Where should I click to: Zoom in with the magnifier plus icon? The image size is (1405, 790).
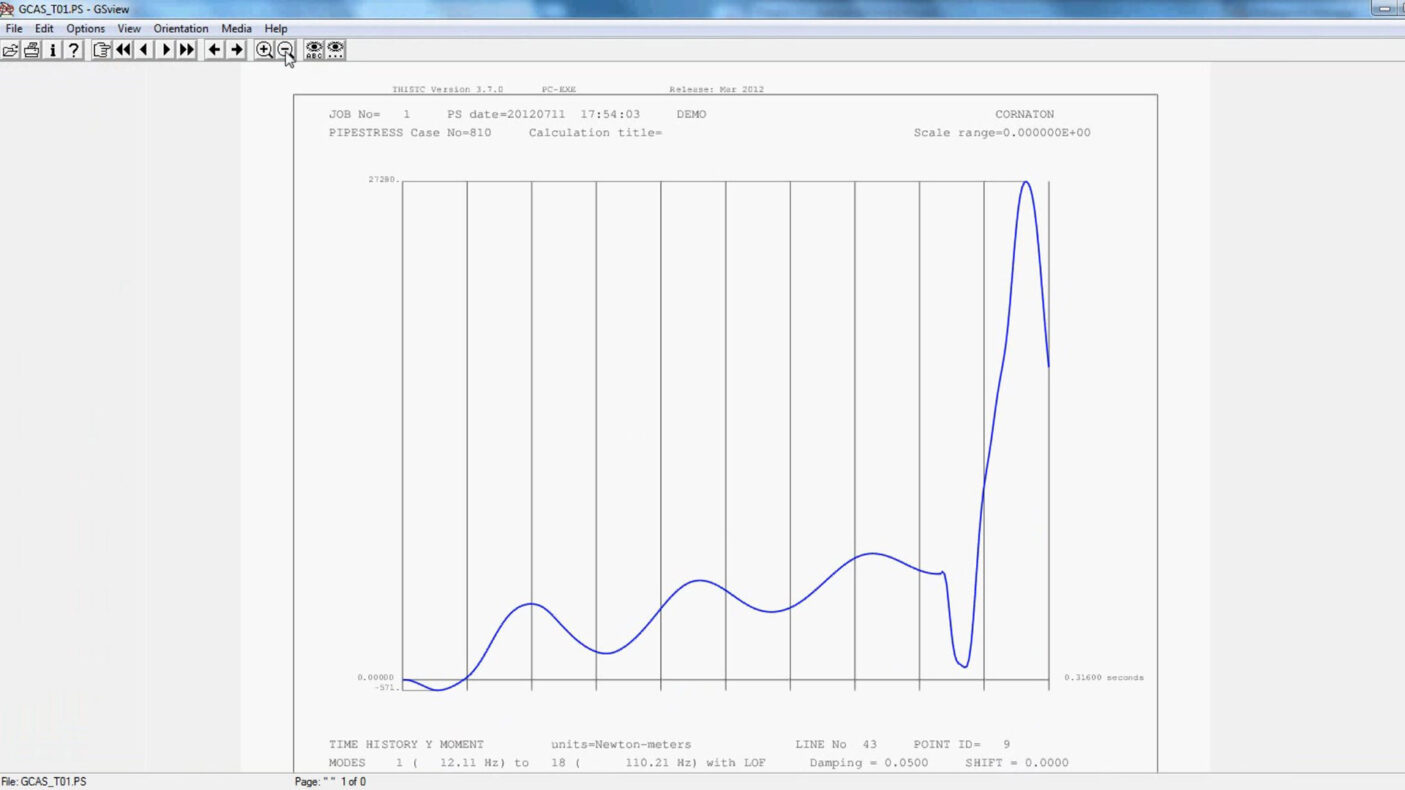[264, 50]
